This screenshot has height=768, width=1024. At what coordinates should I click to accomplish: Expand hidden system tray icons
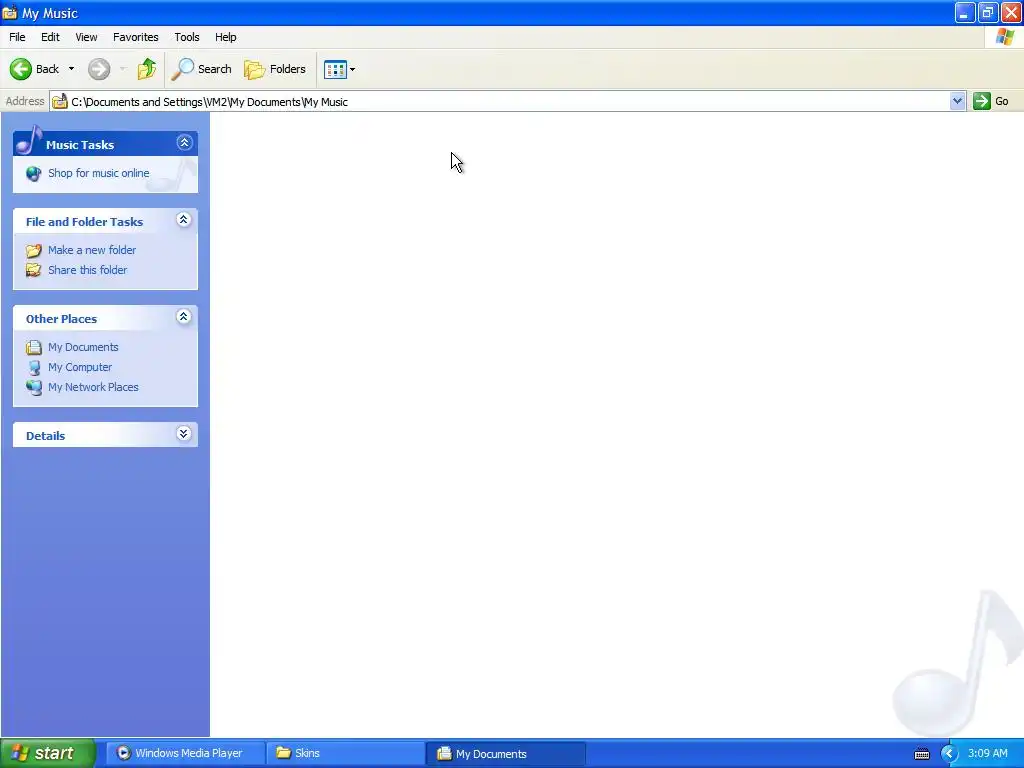[949, 754]
